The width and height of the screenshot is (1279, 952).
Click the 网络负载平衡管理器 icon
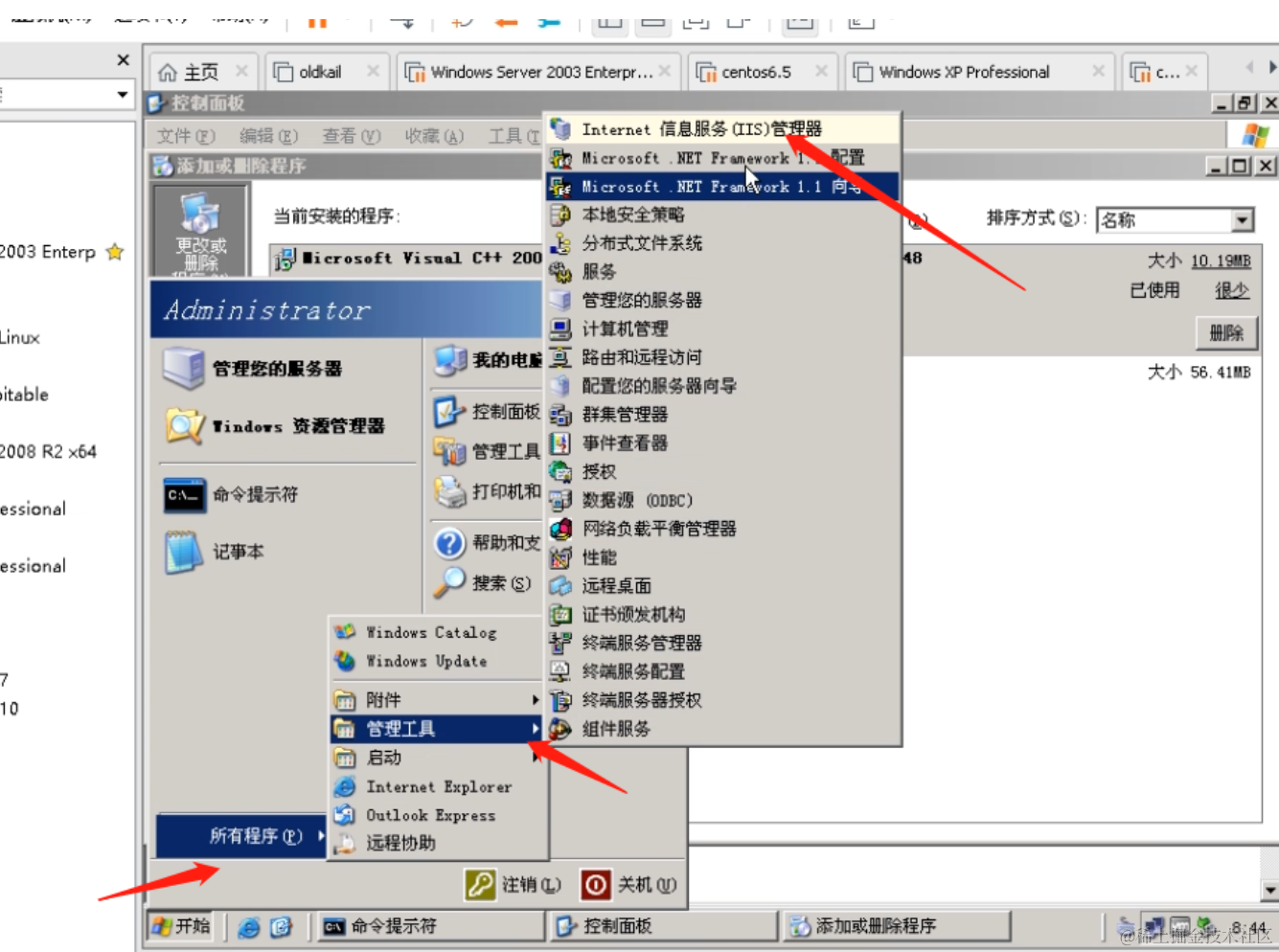point(560,529)
